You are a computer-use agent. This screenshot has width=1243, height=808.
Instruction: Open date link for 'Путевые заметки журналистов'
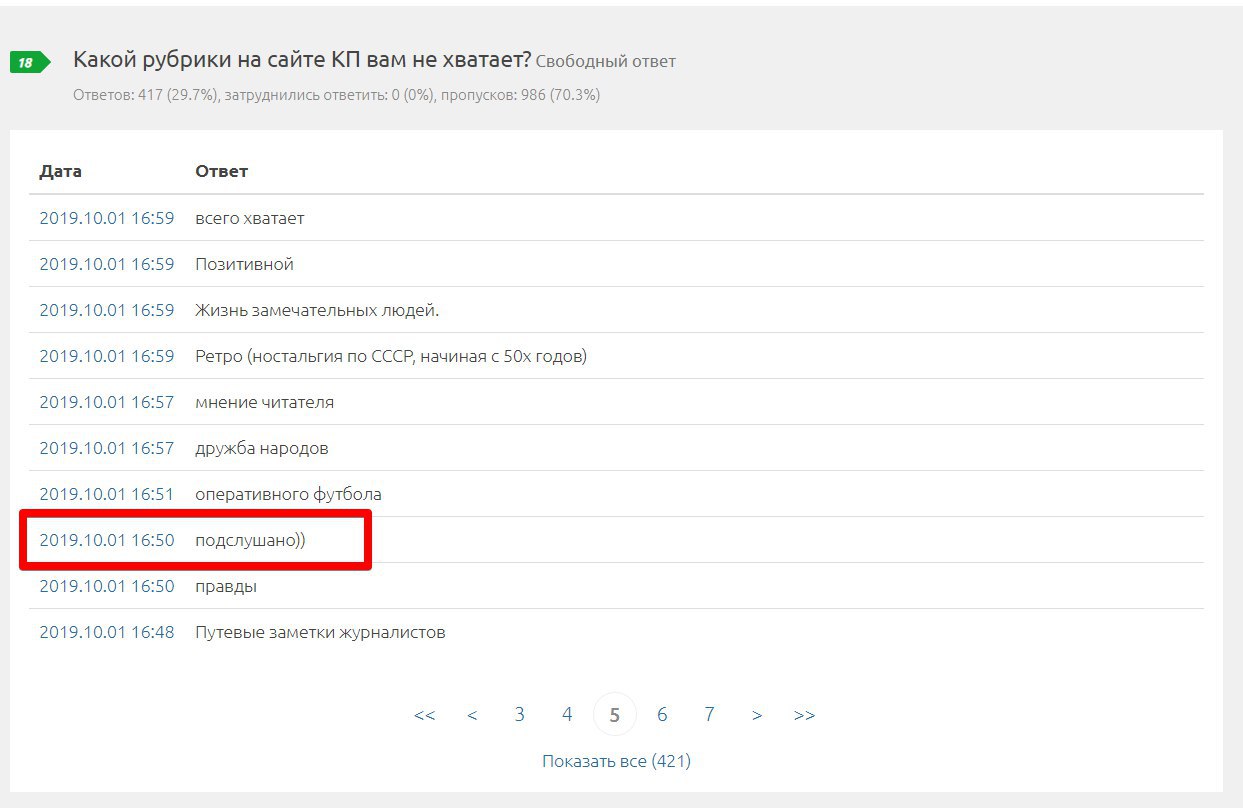tap(107, 632)
